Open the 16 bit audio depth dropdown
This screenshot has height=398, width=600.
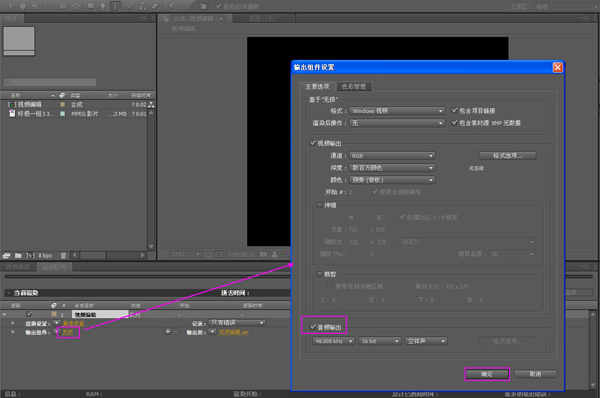point(380,341)
